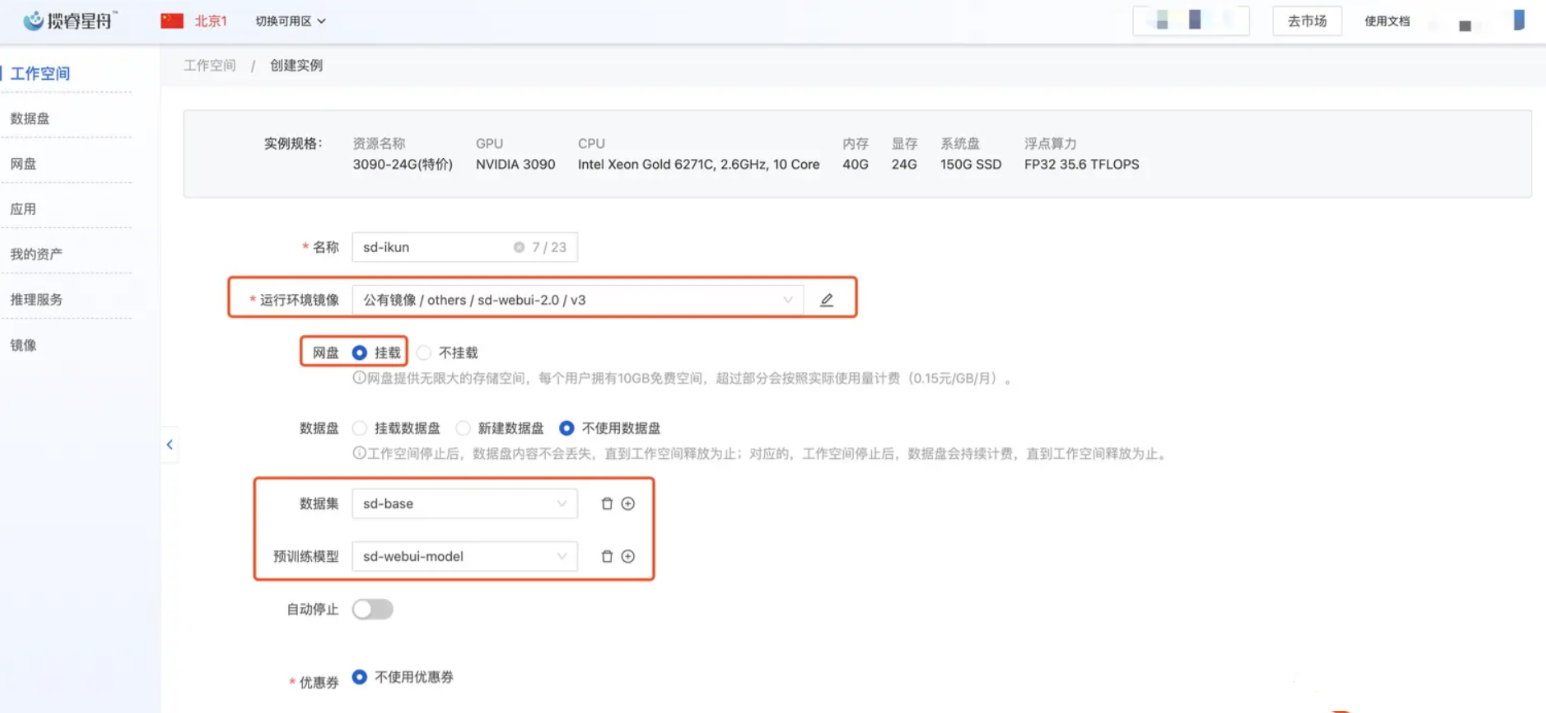The image size is (1546, 713).
Task: Click the 150G SSD system disk value
Action: (972, 164)
